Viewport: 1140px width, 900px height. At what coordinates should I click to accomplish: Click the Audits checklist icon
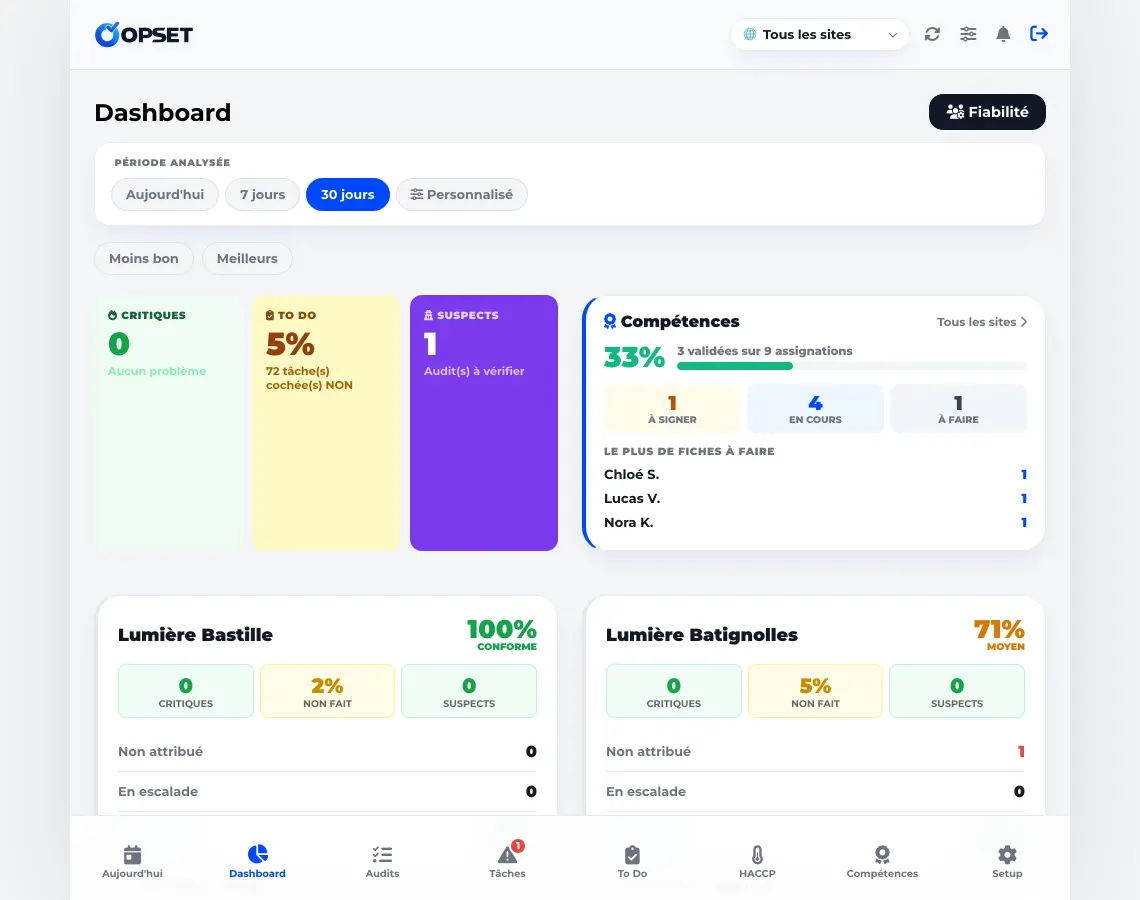click(x=382, y=854)
